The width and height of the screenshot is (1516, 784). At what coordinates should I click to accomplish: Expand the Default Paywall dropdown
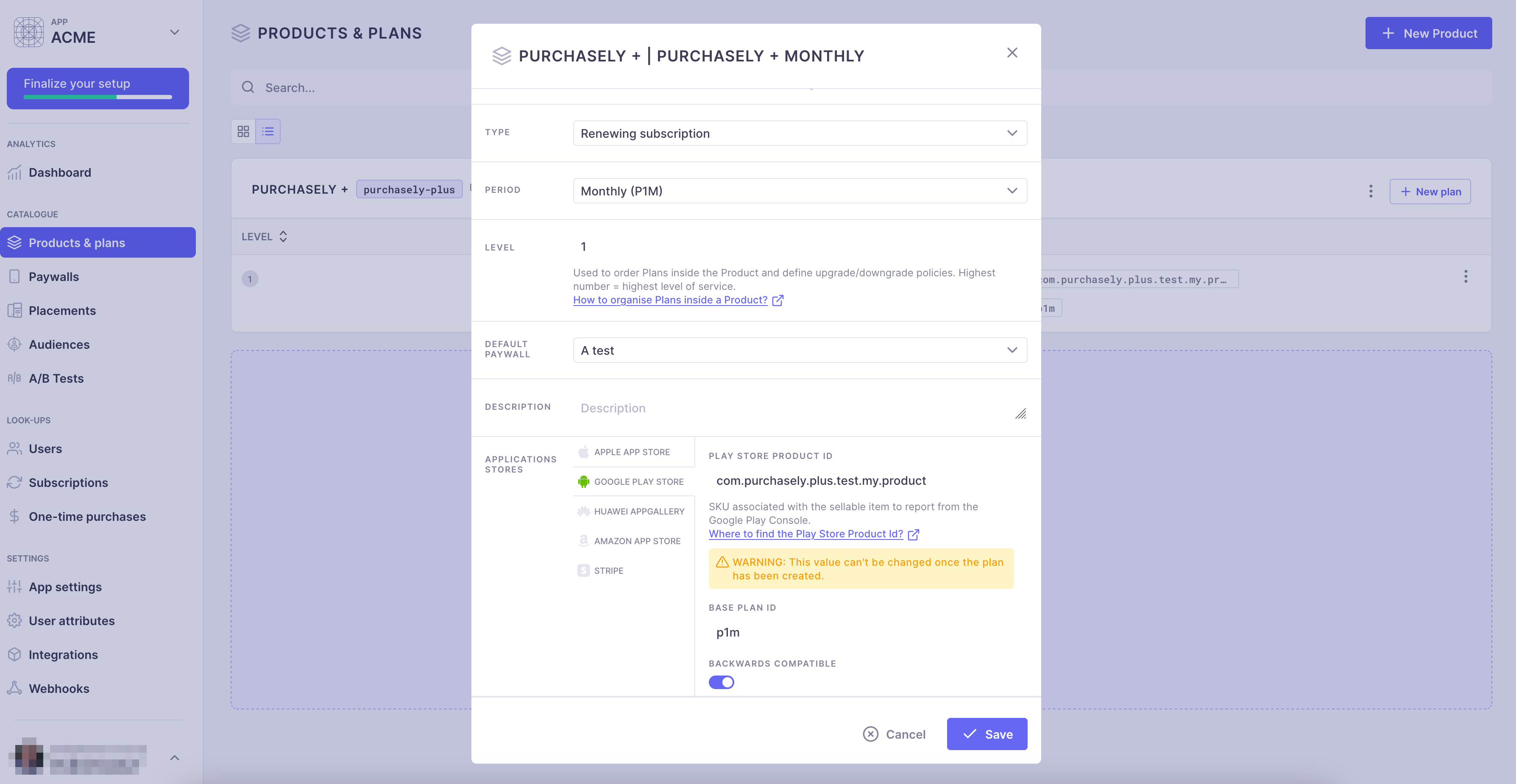(799, 350)
